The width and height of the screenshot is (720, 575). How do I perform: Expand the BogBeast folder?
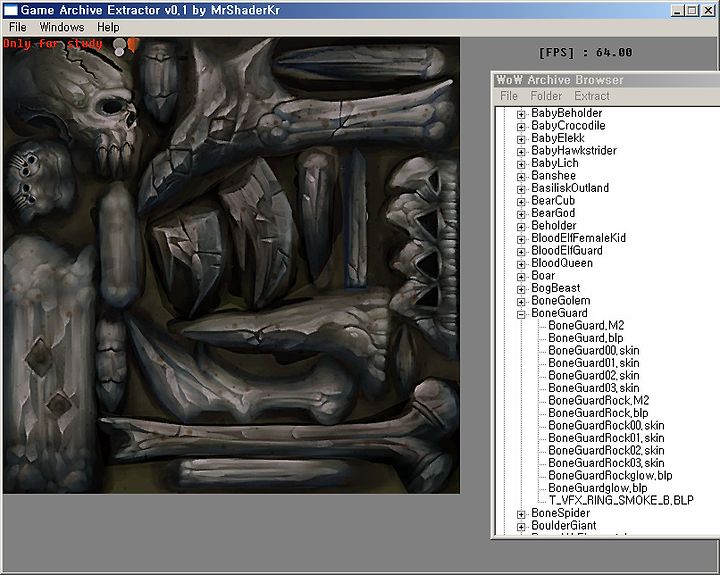(x=521, y=289)
